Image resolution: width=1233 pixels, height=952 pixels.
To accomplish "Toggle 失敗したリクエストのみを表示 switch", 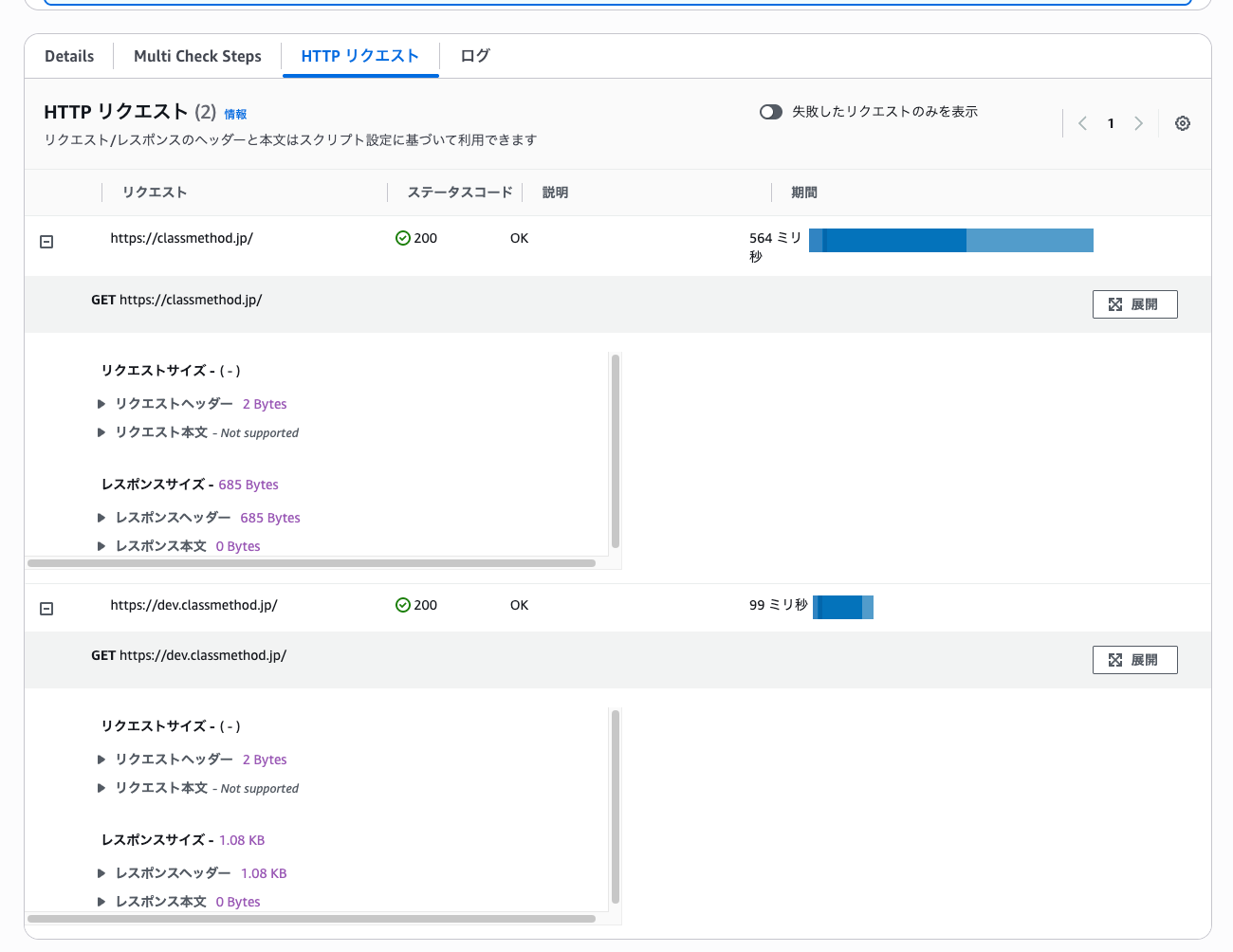I will coord(770,112).
